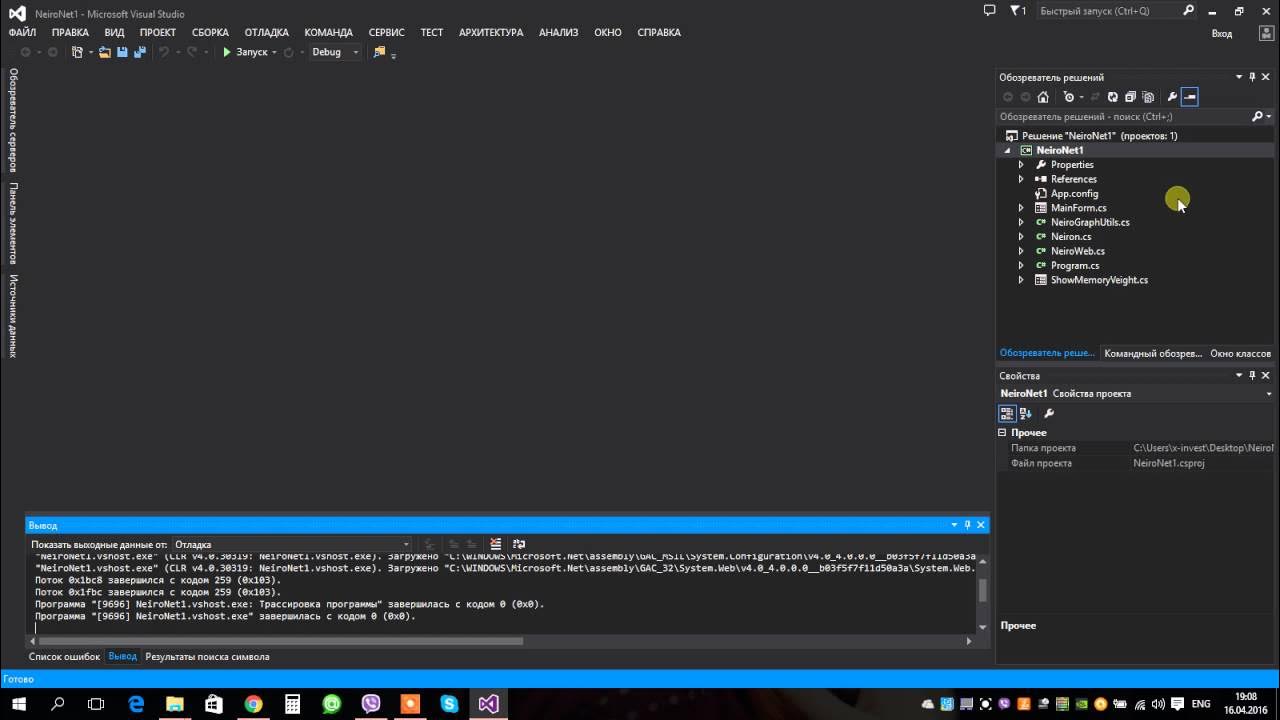This screenshot has height=720, width=1280.
Task: Click Solution Explorer search magnifier icon
Action: (x=1257, y=117)
